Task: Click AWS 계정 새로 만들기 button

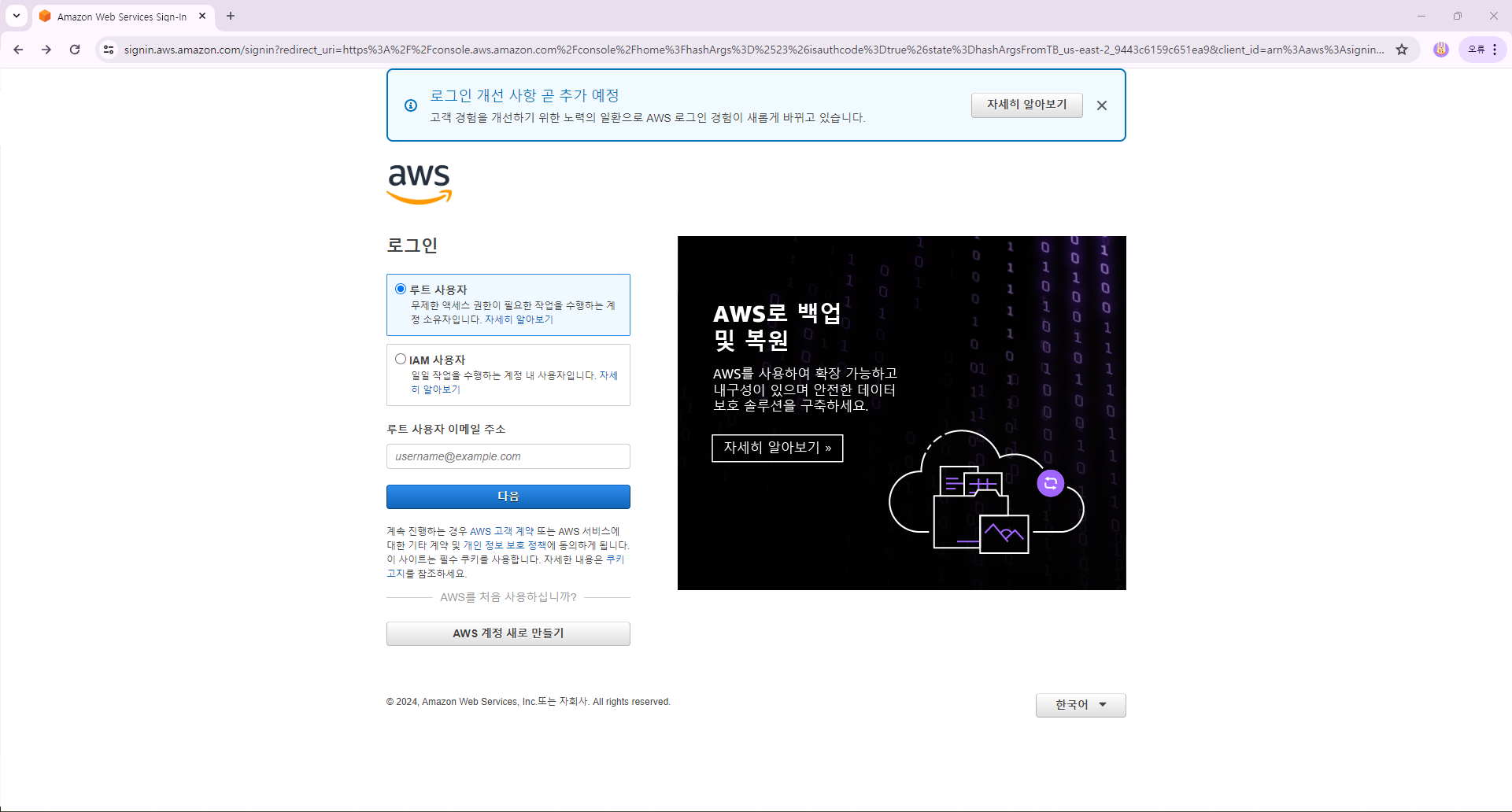Action: tap(508, 633)
